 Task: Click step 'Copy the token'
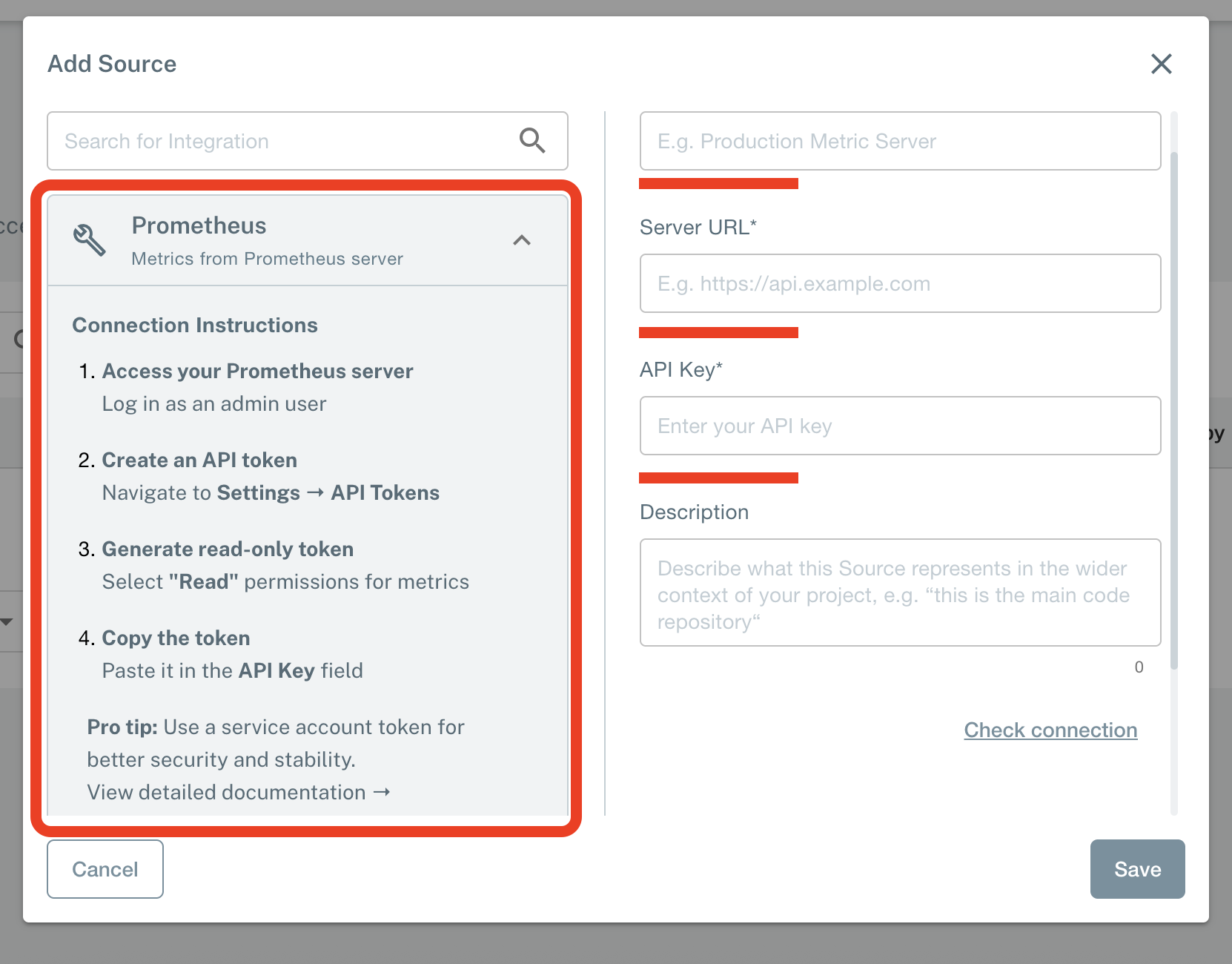pyautogui.click(x=176, y=638)
